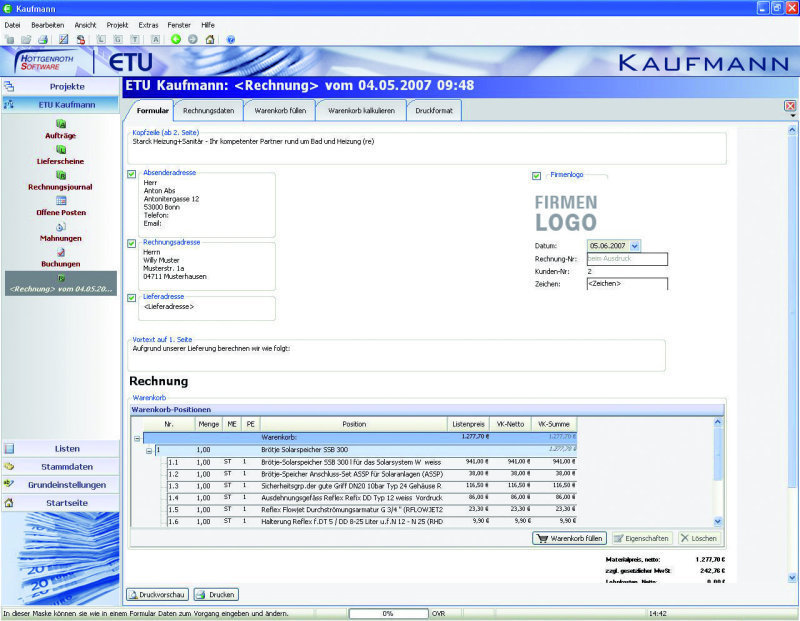
Task: Click the Rechnung-Nr input field
Action: click(x=627, y=259)
